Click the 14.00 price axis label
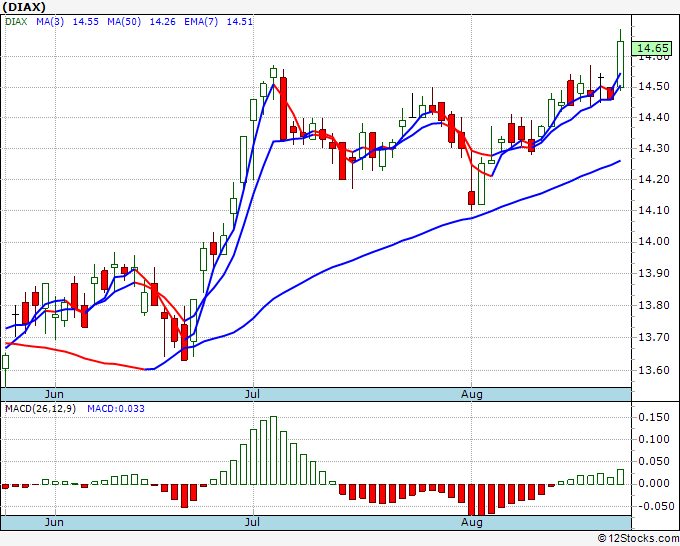Screen dimensions: 680x546 tap(654, 242)
